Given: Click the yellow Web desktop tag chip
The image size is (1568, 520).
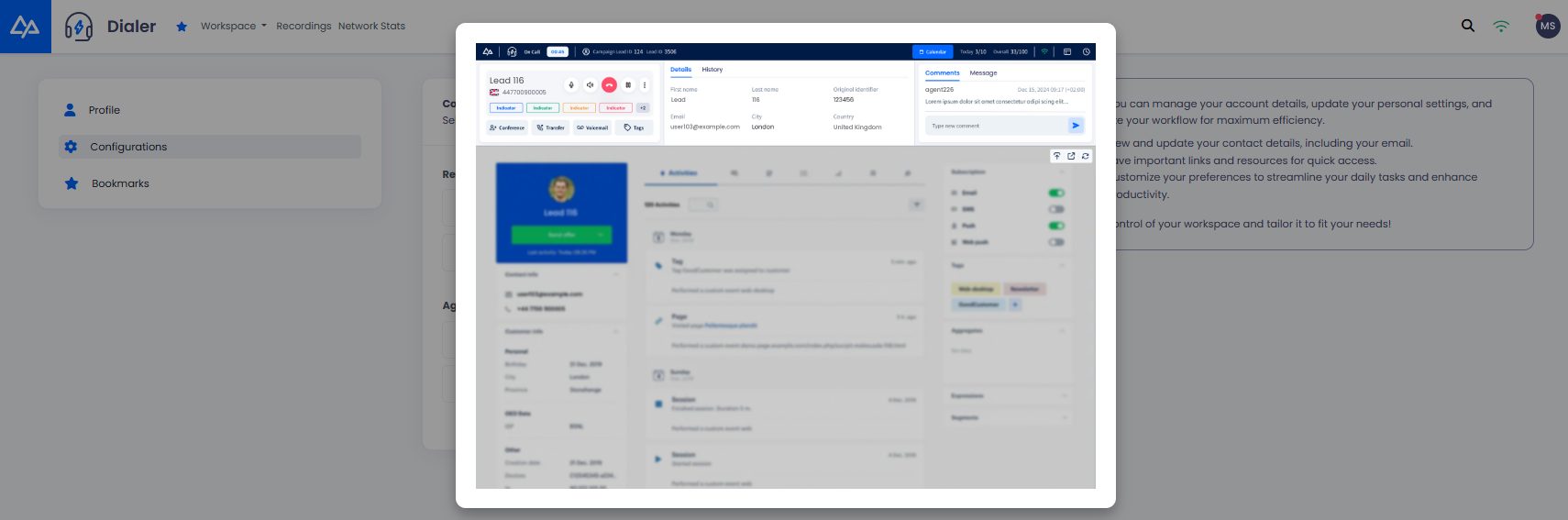Looking at the screenshot, I should [x=976, y=289].
